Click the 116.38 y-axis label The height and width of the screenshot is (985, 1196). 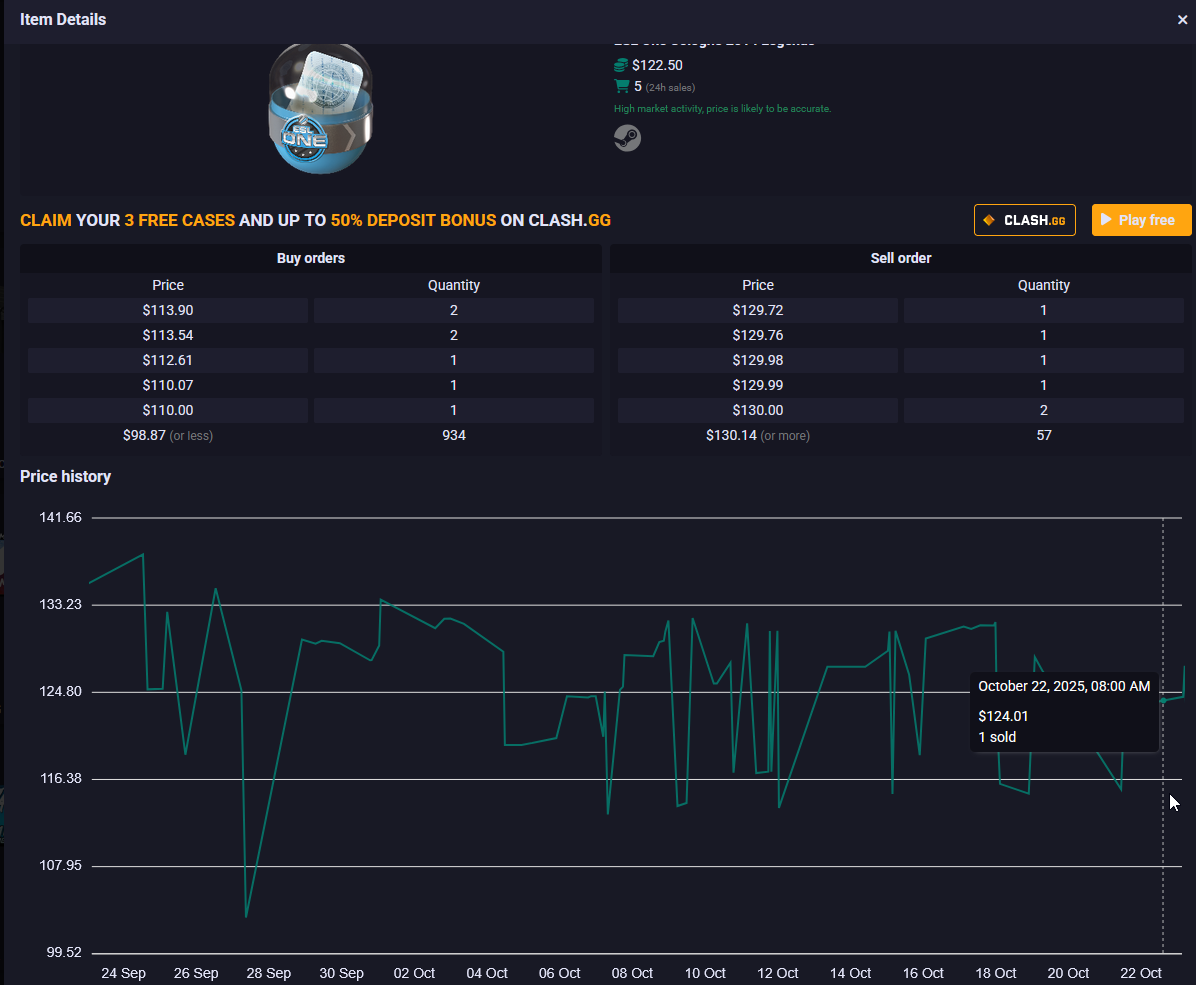pyautogui.click(x=60, y=778)
